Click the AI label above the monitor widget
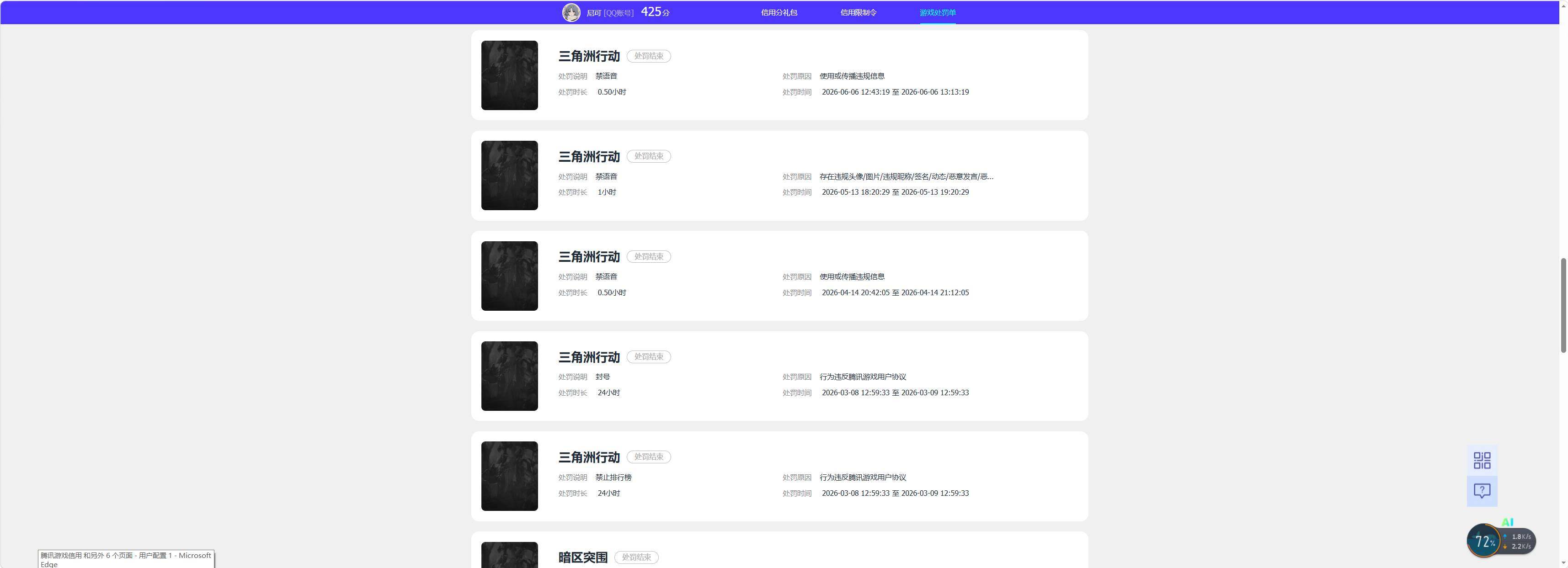1568x568 pixels. tap(1507, 522)
